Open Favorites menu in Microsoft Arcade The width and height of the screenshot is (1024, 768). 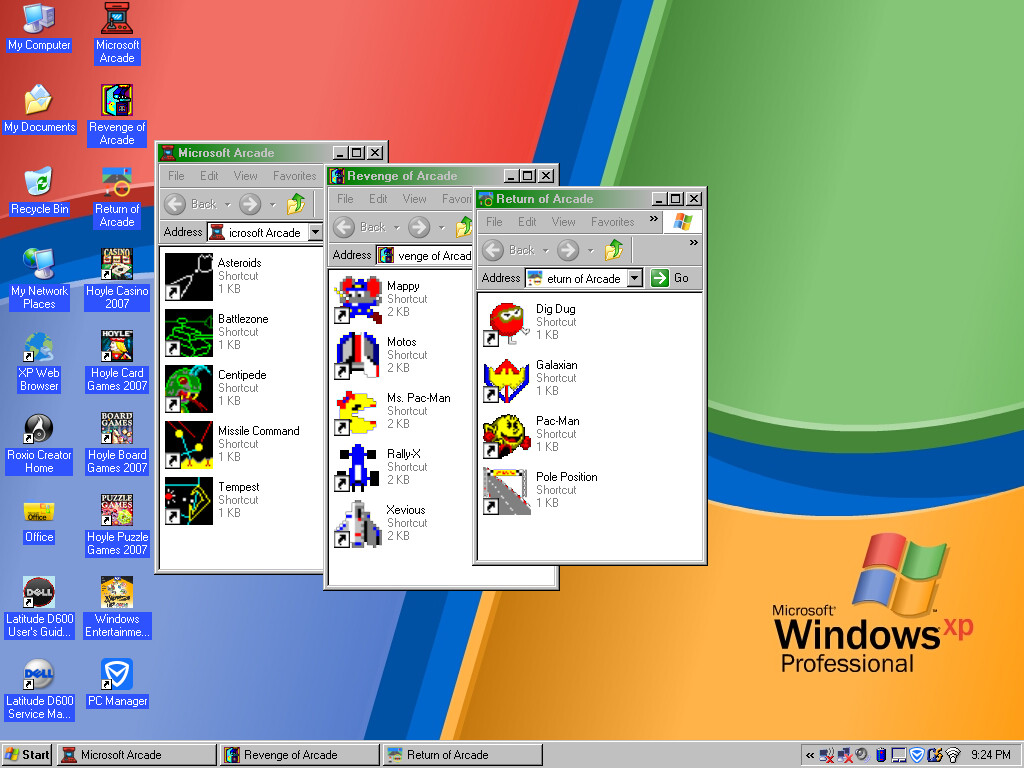coord(295,176)
